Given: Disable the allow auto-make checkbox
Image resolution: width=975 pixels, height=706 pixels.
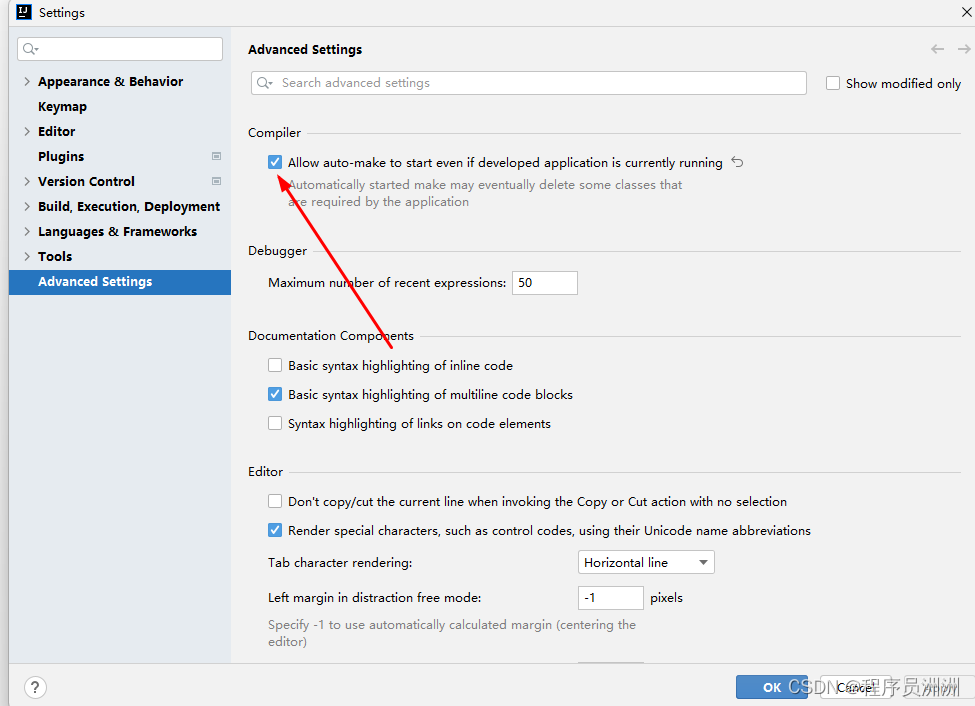Looking at the screenshot, I should [275, 162].
